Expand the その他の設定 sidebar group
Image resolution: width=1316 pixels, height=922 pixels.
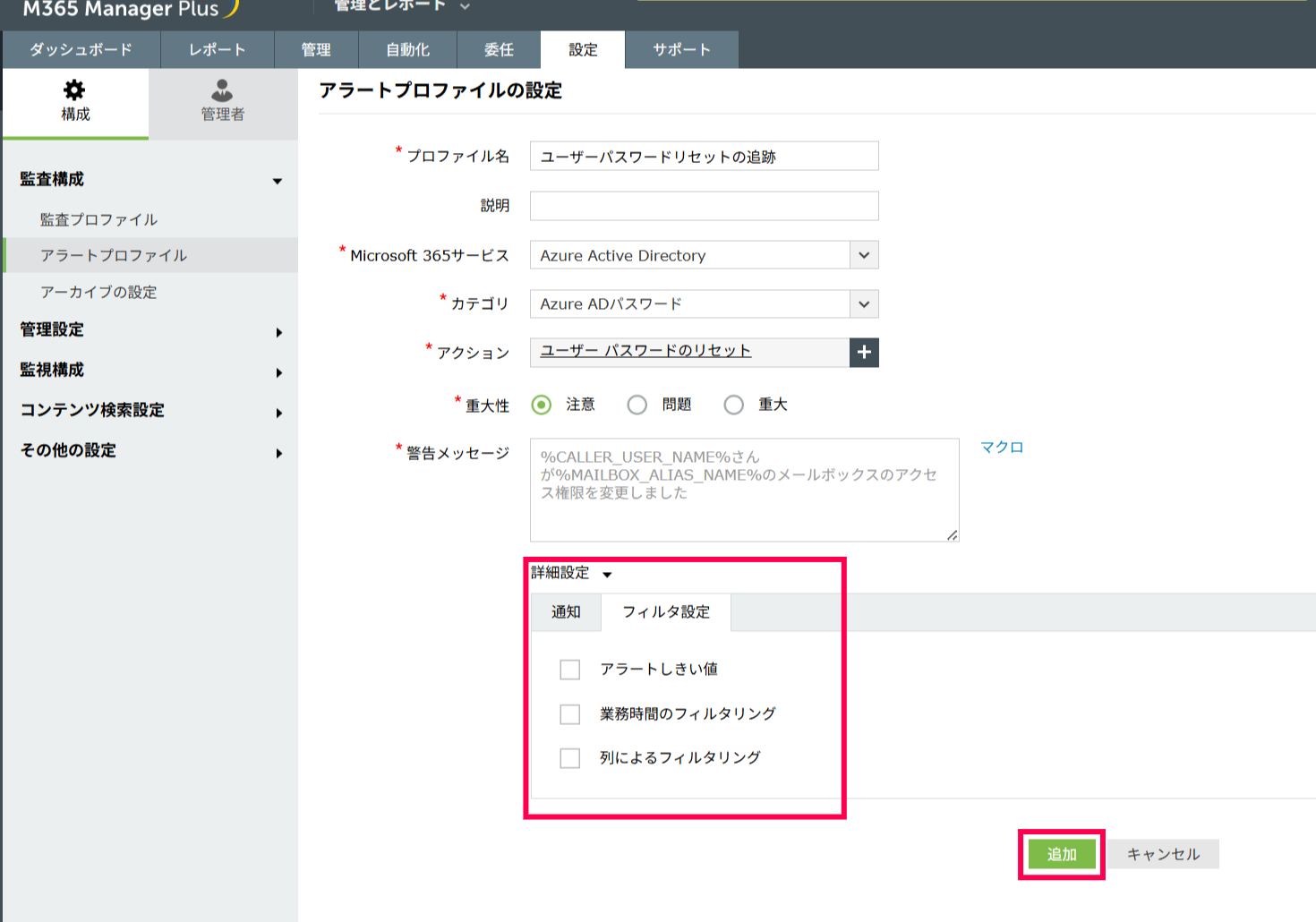point(150,451)
